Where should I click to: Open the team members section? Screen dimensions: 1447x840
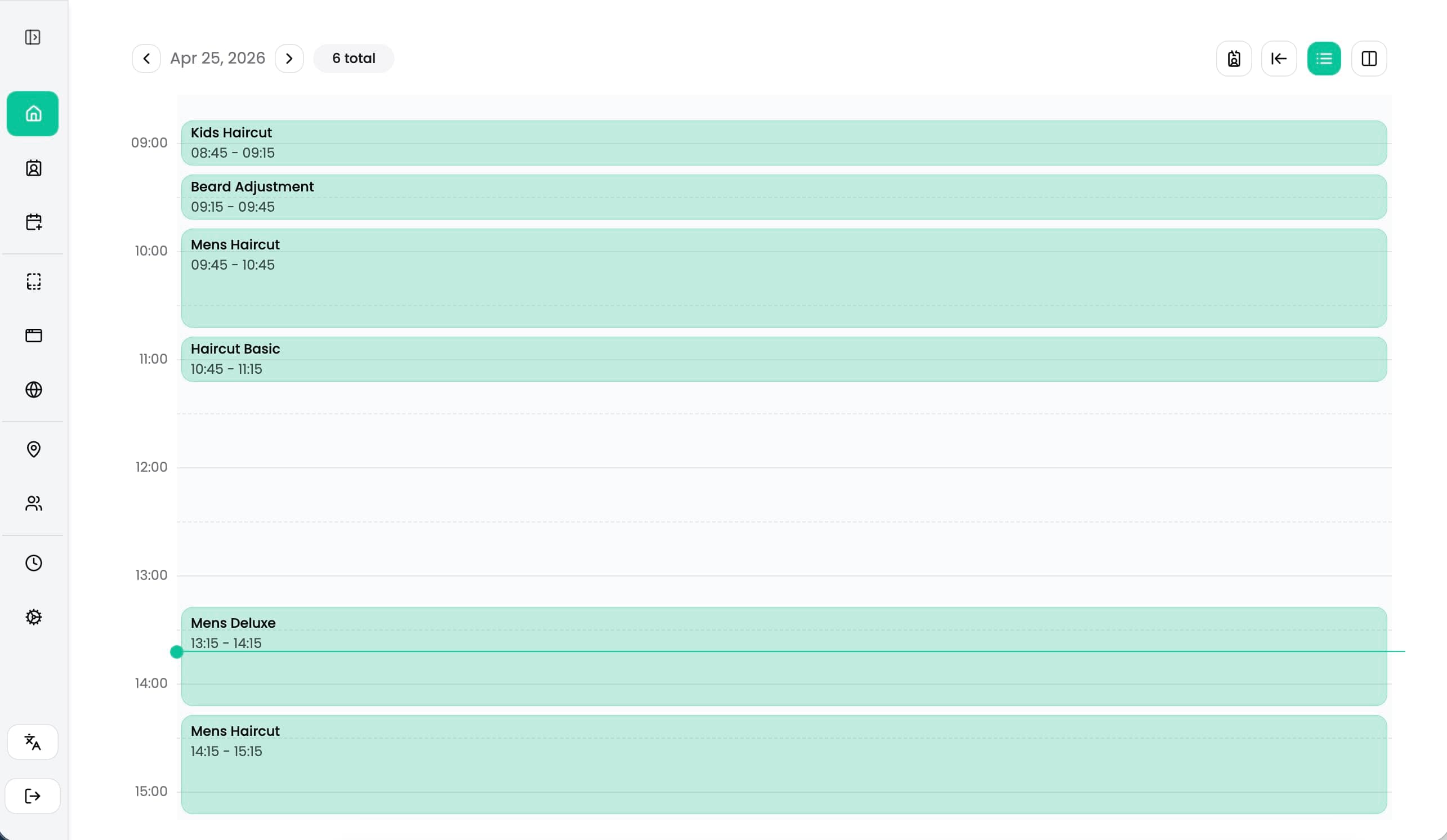click(x=33, y=503)
